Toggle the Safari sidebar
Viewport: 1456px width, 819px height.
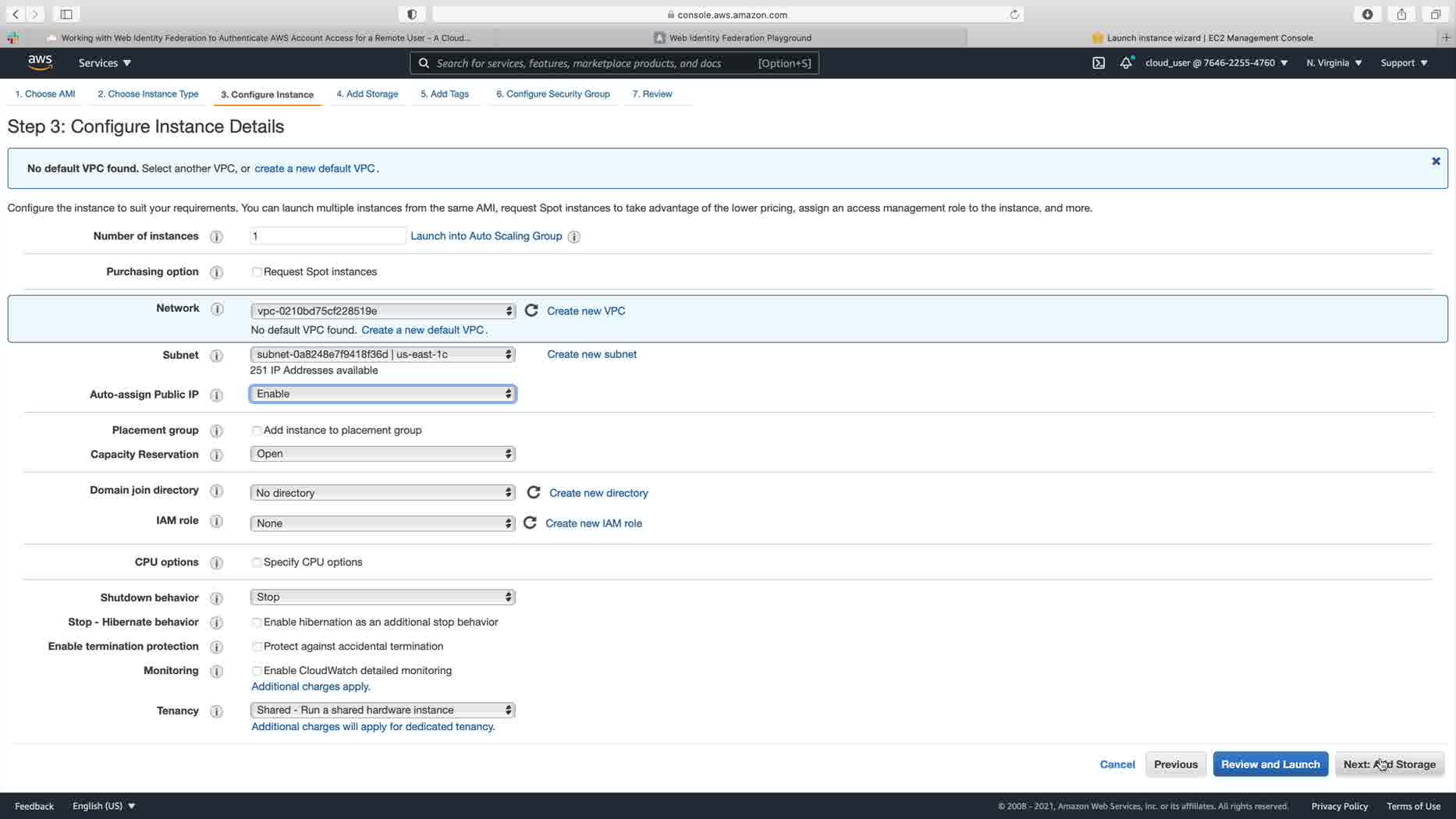tap(66, 14)
